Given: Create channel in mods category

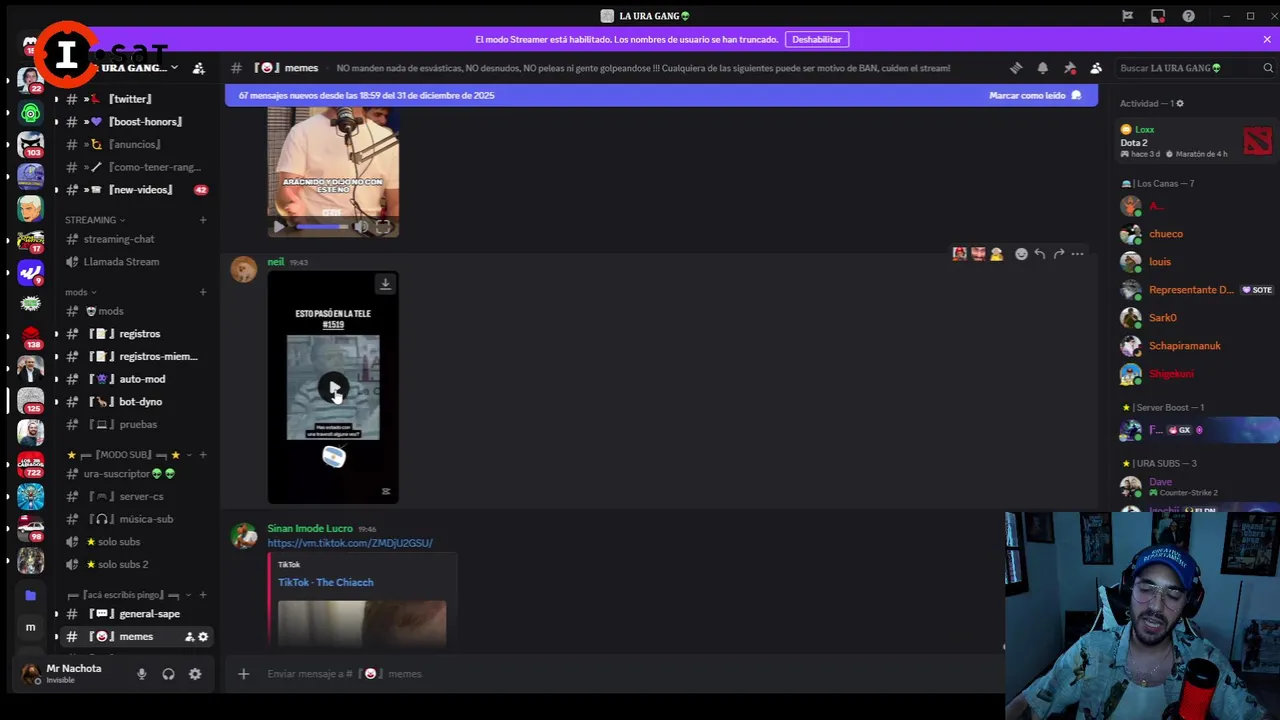Looking at the screenshot, I should pos(203,292).
